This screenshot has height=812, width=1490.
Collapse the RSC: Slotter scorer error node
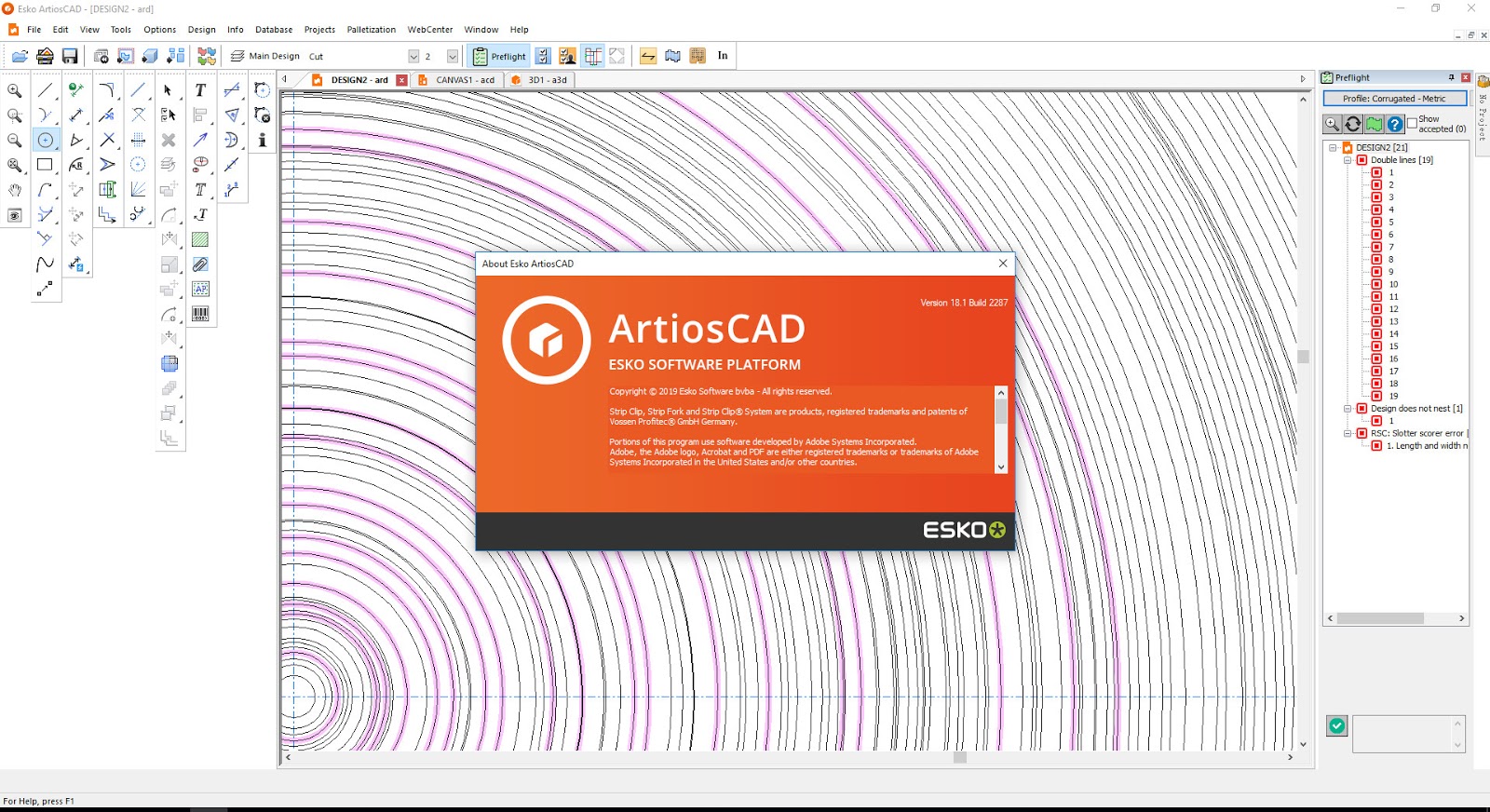click(1348, 433)
